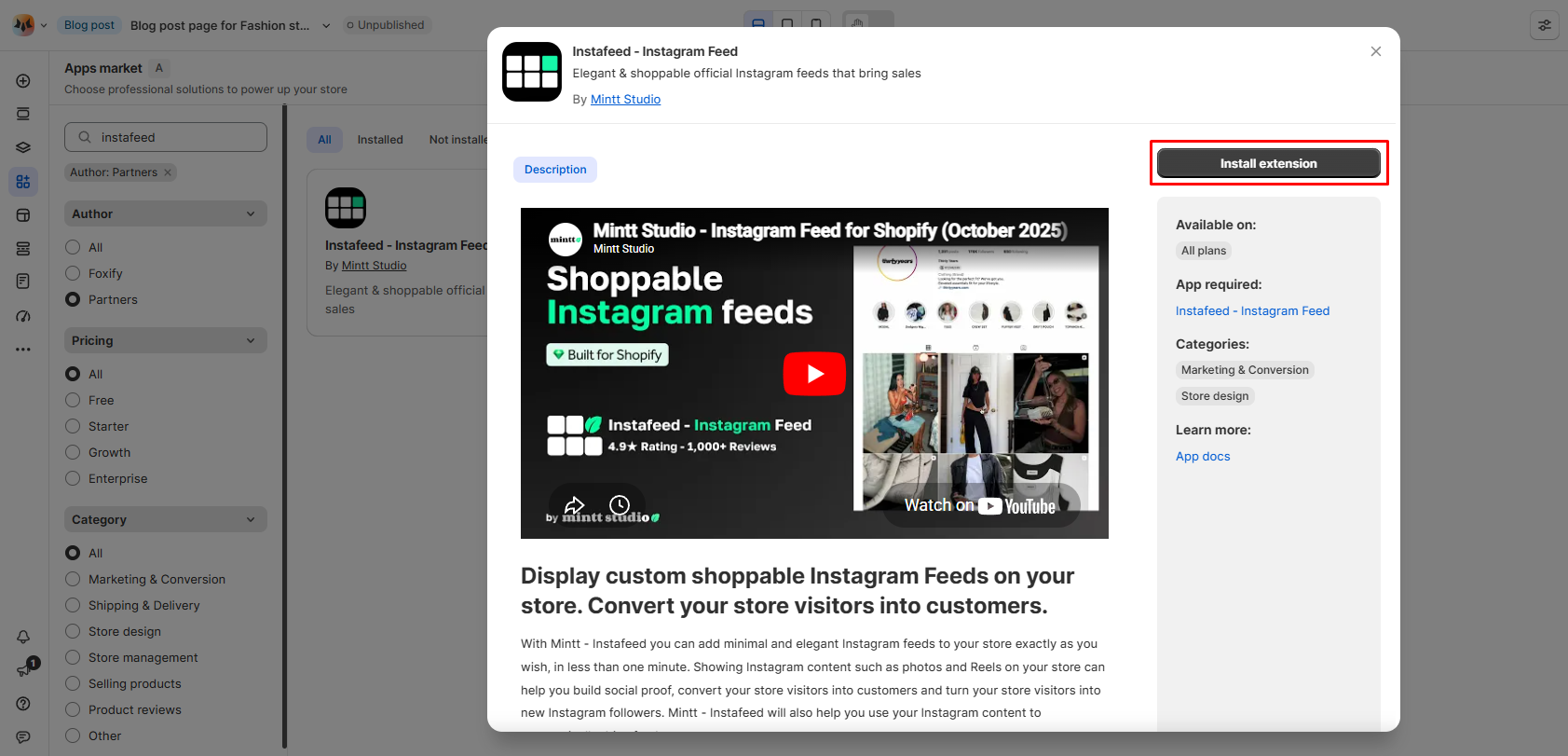Collapse the Author filter section
Viewport: 1568px width, 756px height.
[166, 213]
